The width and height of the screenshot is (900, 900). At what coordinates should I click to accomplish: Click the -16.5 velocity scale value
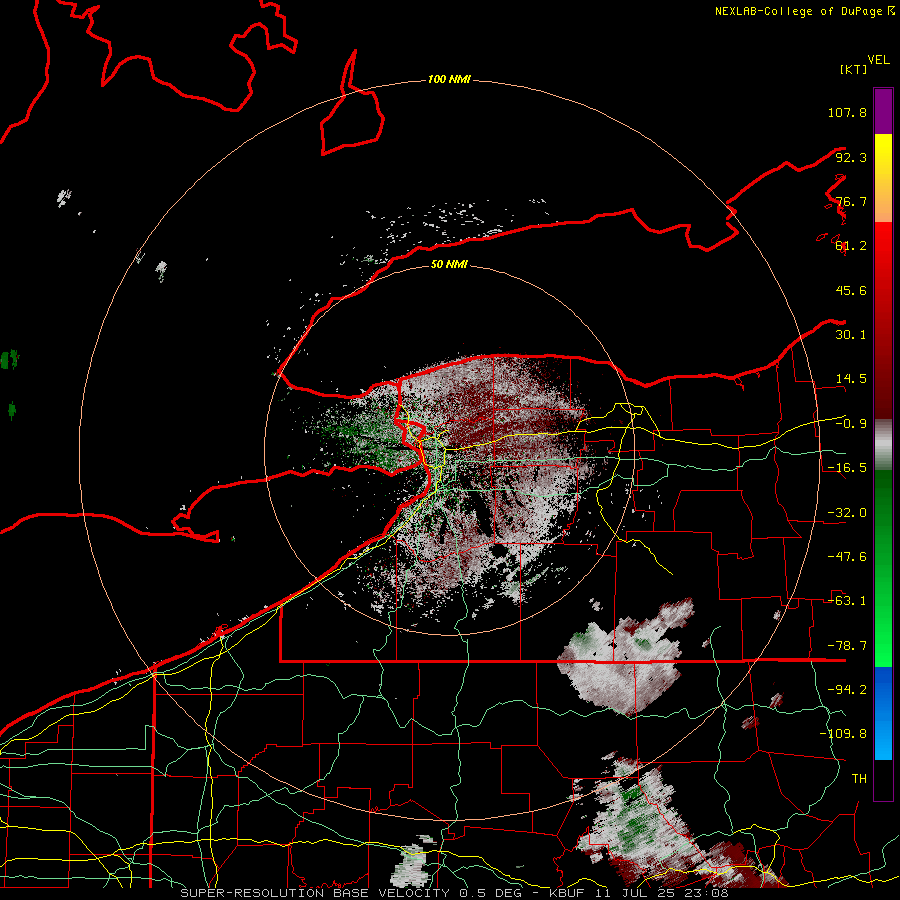(847, 468)
